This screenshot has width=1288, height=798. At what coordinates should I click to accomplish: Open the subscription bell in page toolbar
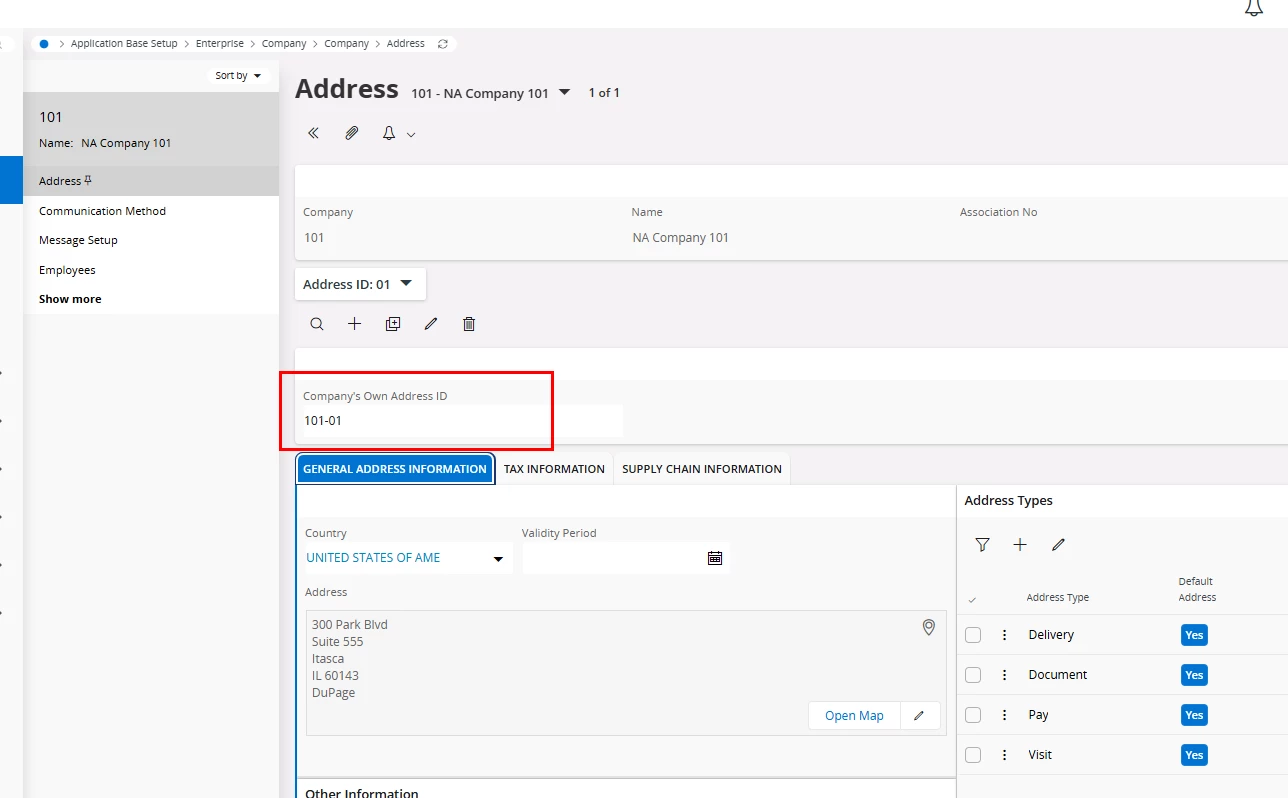389,133
